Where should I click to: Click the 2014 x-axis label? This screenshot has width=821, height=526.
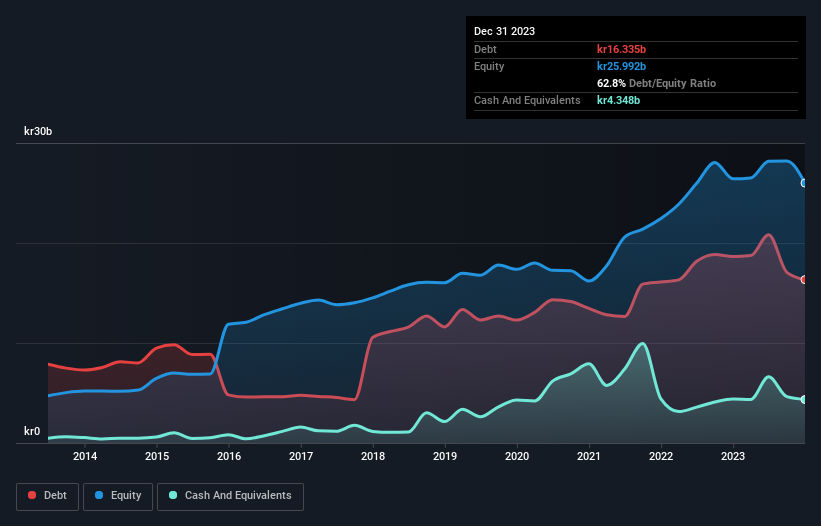85,456
